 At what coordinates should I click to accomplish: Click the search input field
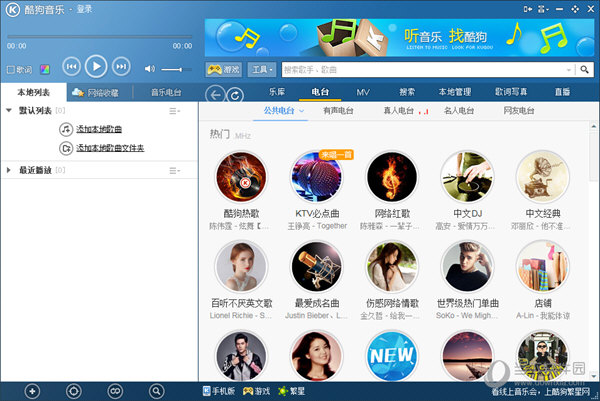[423, 70]
